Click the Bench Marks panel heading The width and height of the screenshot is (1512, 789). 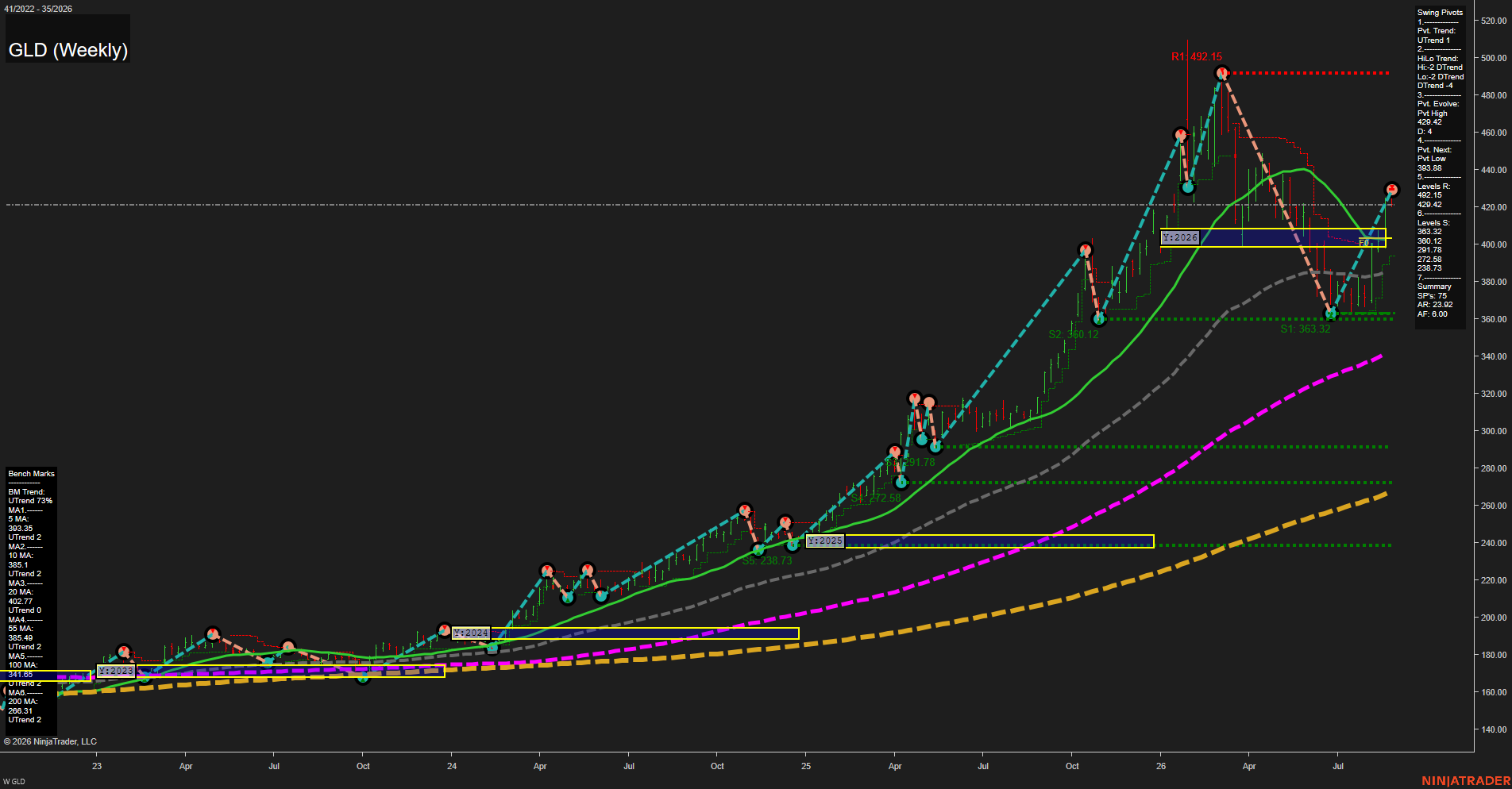point(31,474)
